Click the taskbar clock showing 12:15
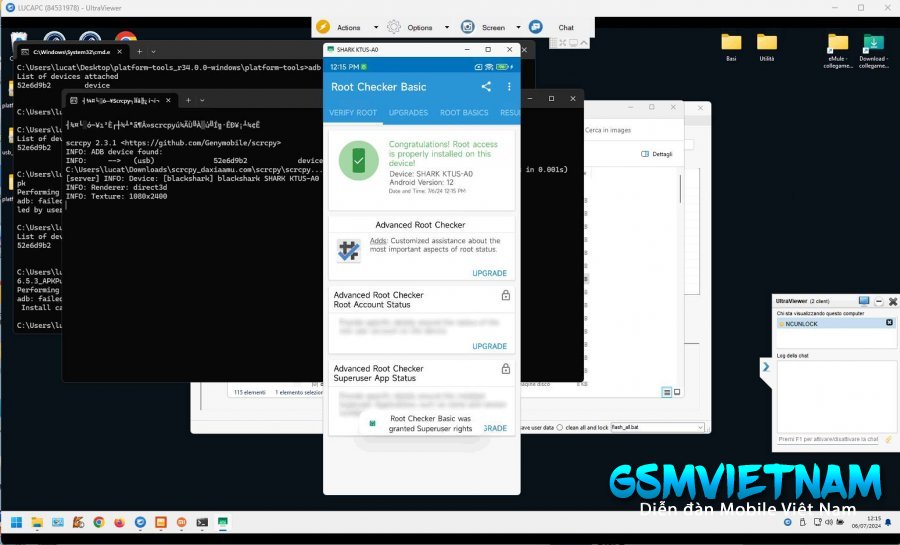Image resolution: width=900 pixels, height=545 pixels. click(867, 522)
